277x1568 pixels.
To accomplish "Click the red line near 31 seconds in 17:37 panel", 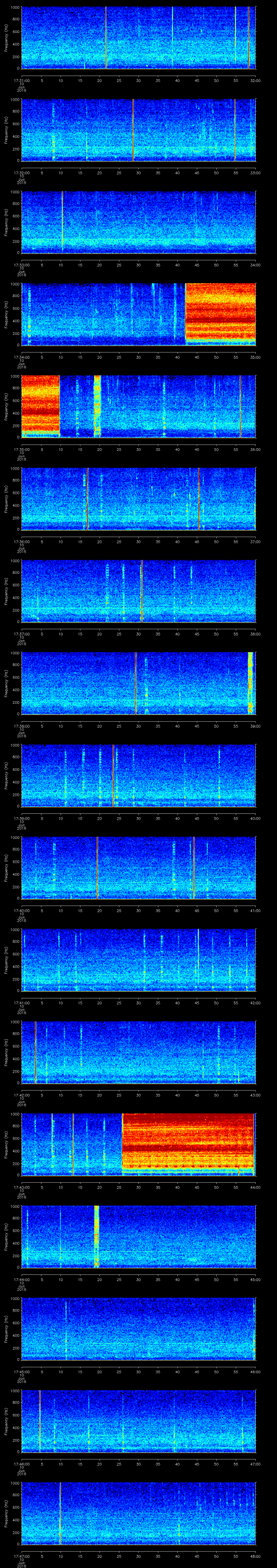I will coord(141,591).
